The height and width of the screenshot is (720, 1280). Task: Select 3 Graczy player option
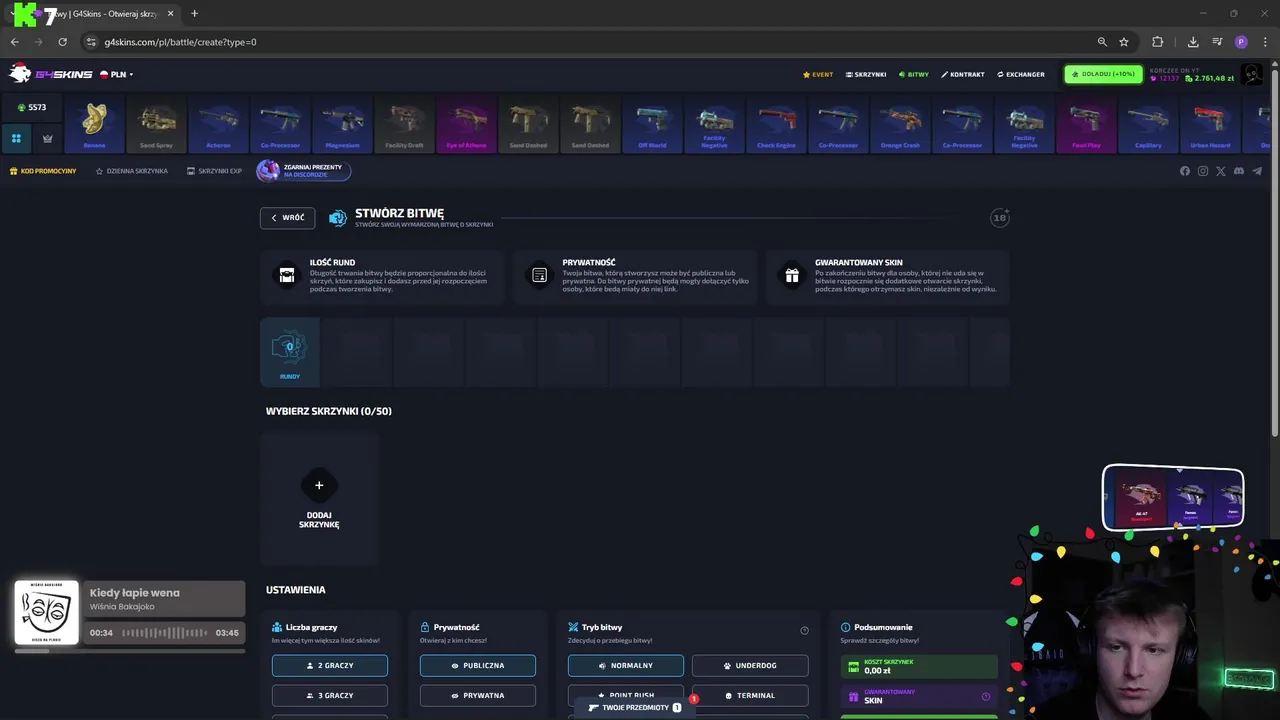[x=330, y=695]
